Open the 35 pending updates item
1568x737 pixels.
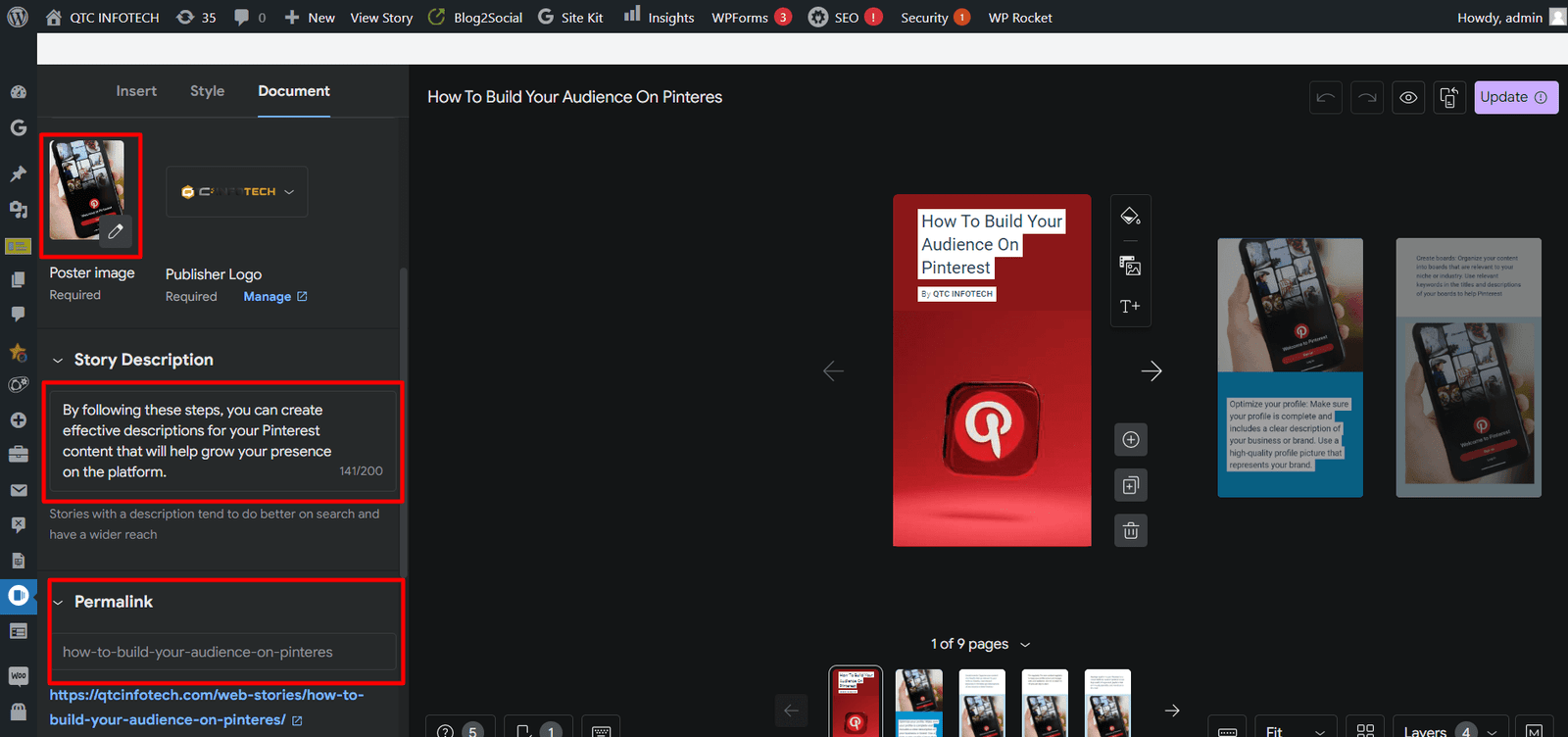pyautogui.click(x=196, y=17)
